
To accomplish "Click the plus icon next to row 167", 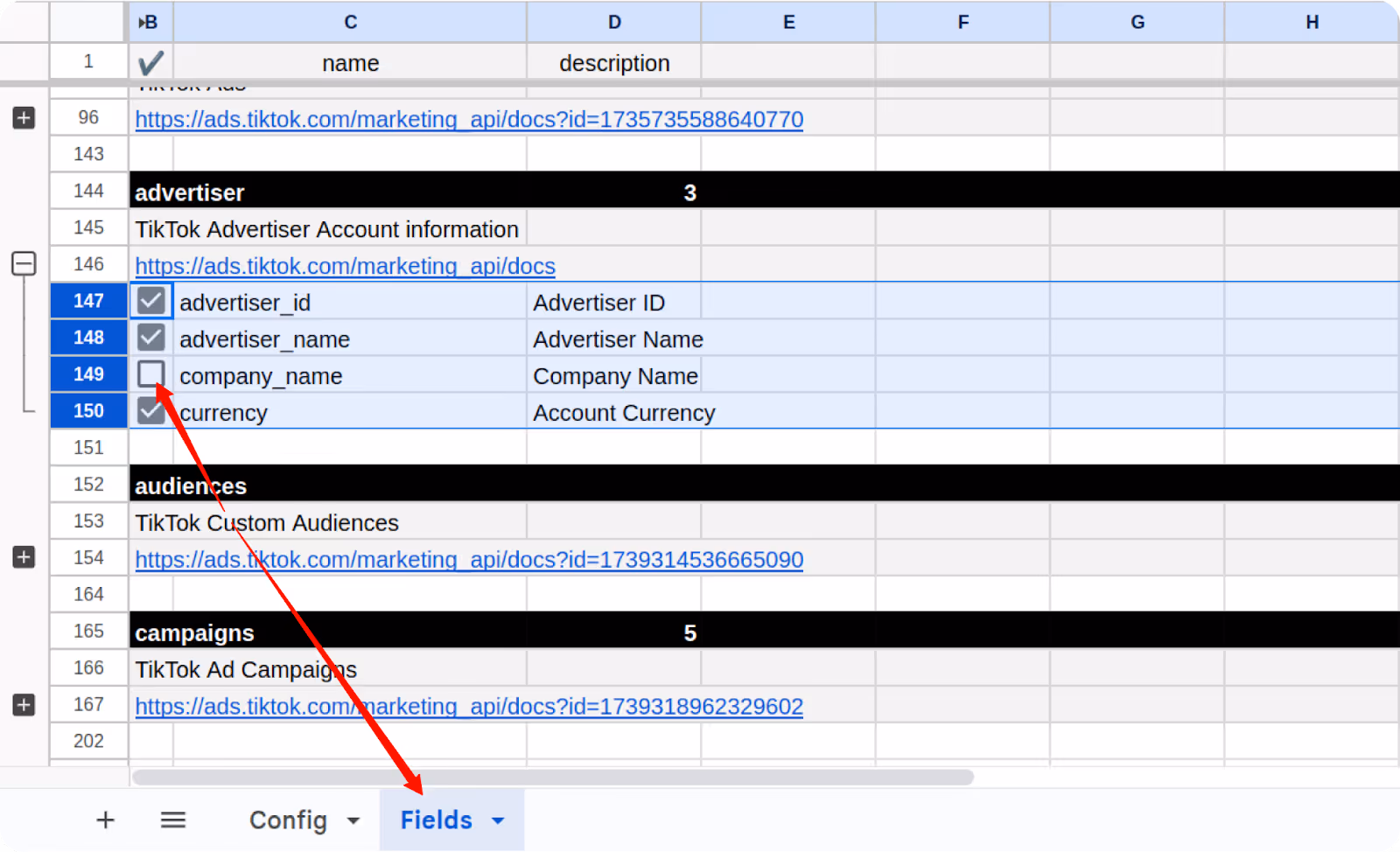I will [x=24, y=705].
